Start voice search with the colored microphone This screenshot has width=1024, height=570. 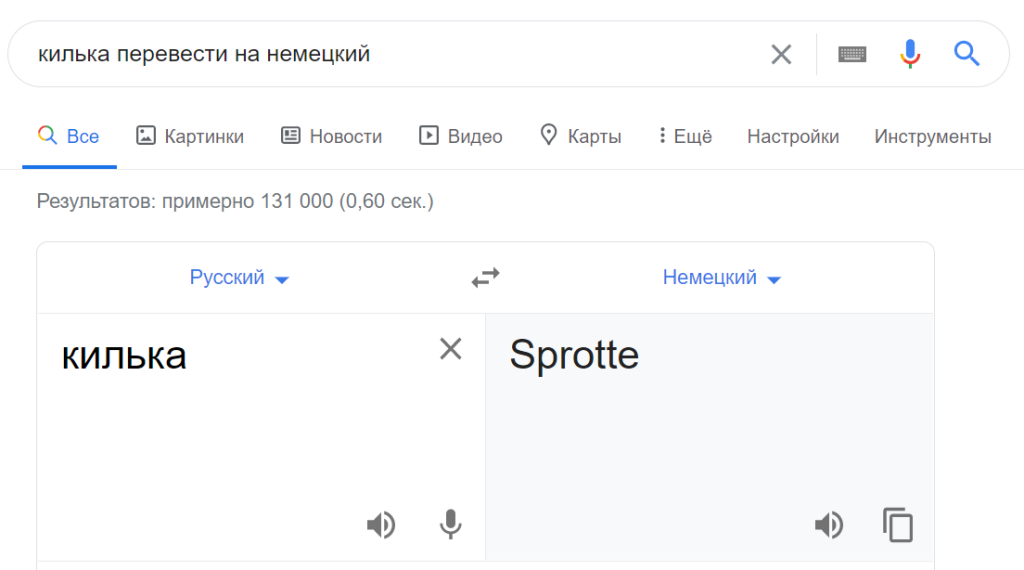909,54
